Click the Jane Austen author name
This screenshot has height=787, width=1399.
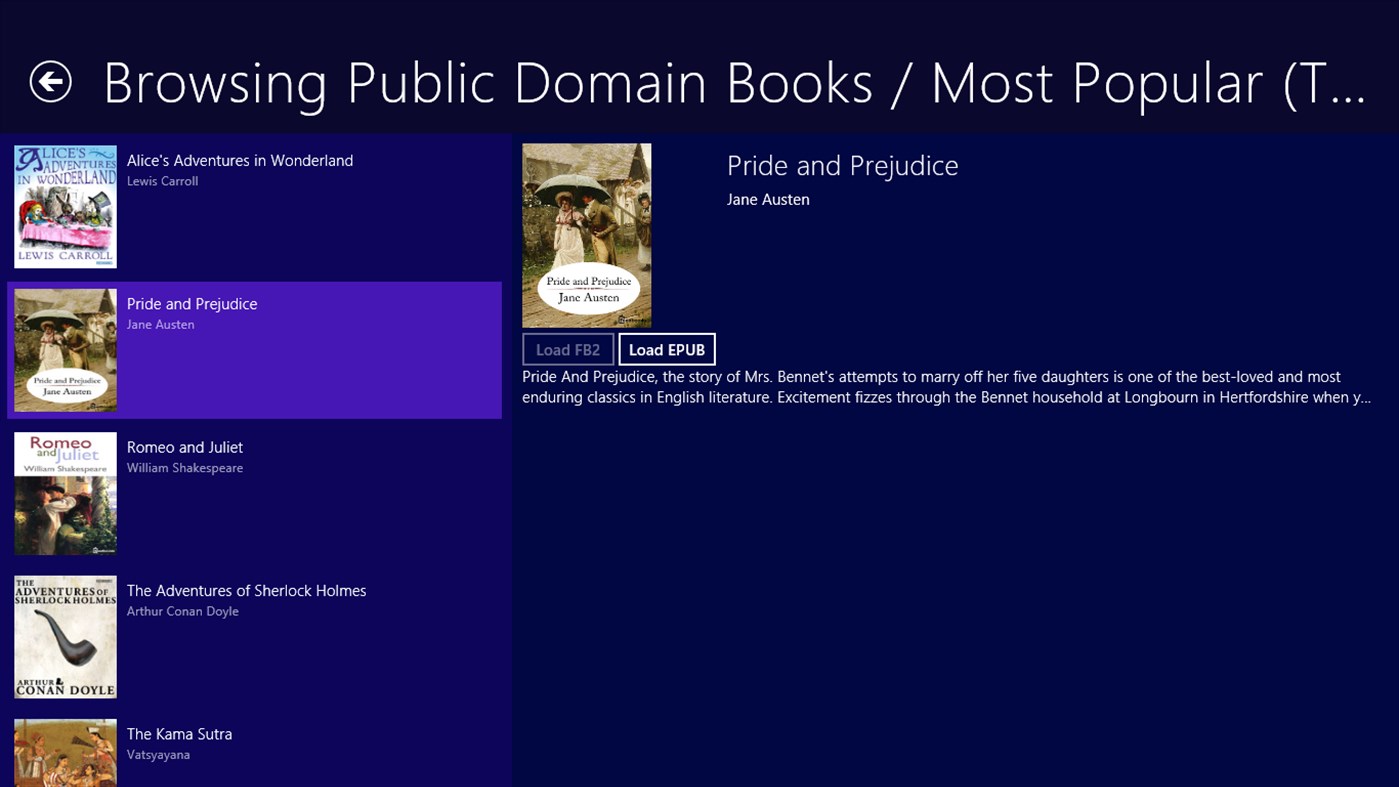(x=768, y=199)
